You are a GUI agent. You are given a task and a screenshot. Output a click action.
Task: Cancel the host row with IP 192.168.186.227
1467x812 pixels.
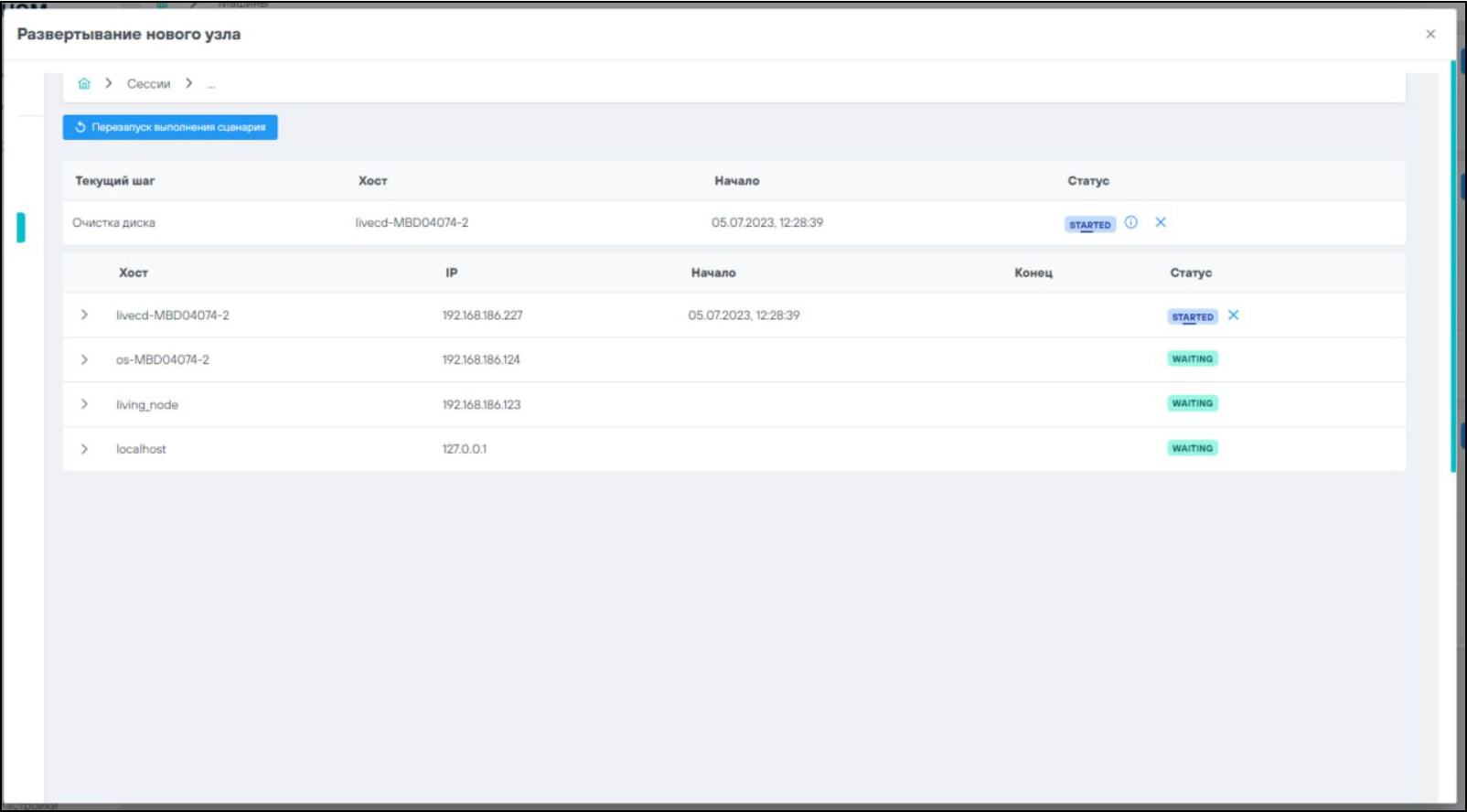(x=1234, y=315)
